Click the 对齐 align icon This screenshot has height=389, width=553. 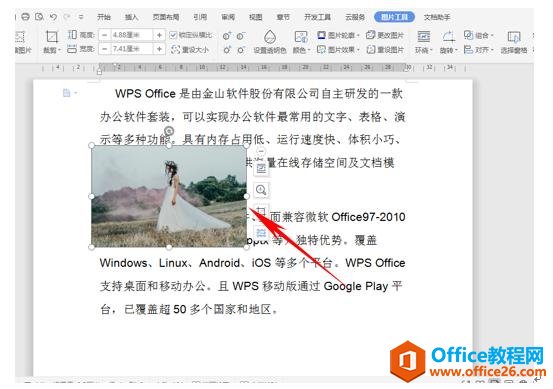468,49
